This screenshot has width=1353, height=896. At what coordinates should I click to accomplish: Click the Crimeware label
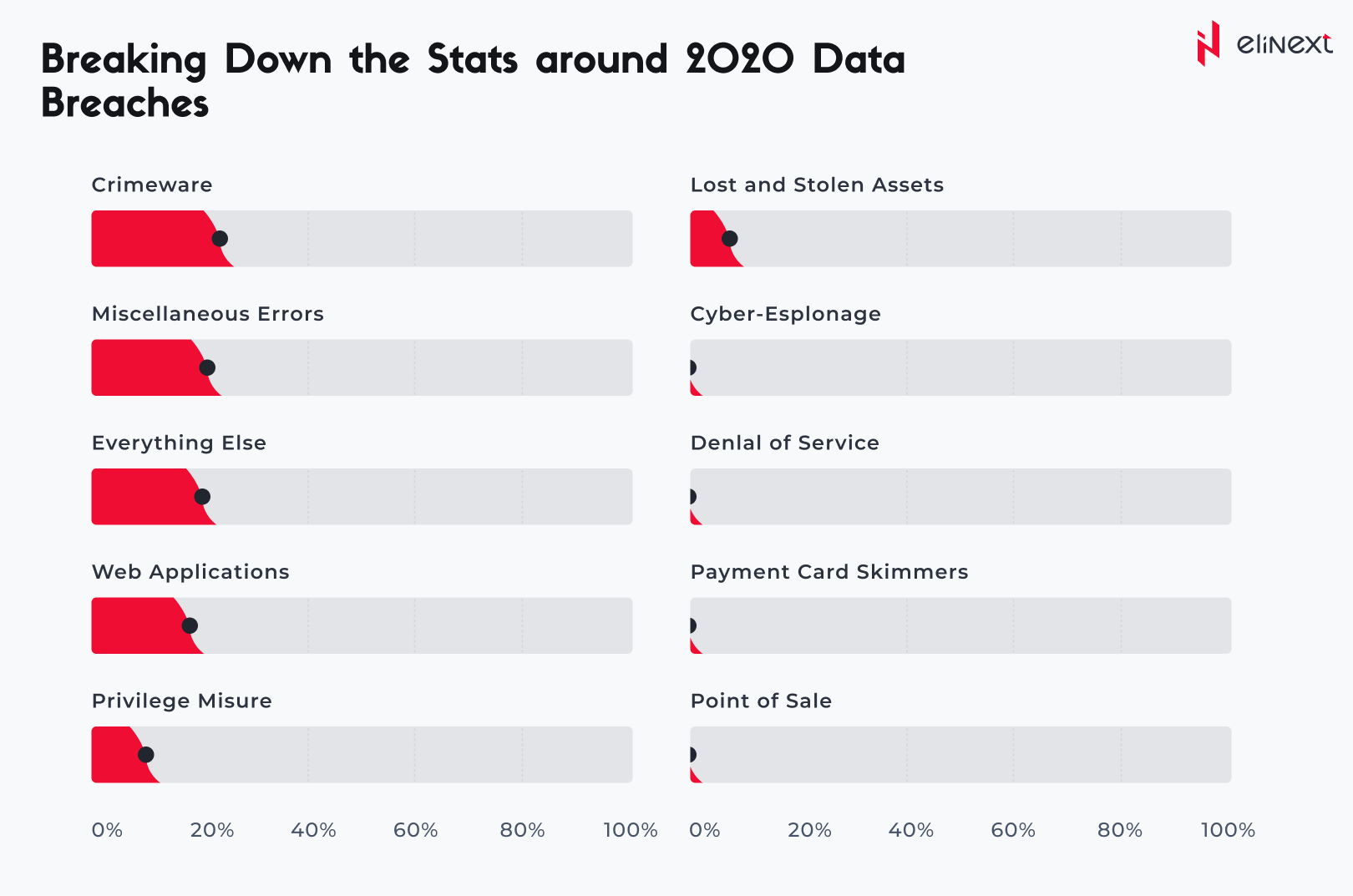pyautogui.click(x=152, y=185)
